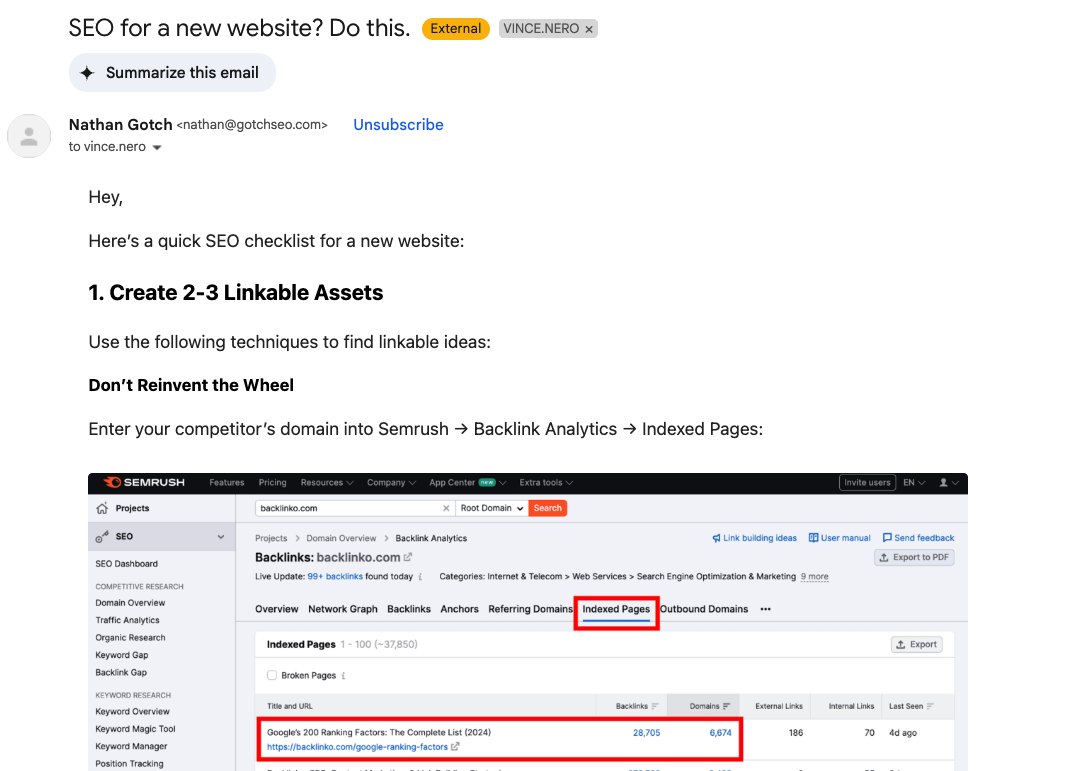Viewport: 1075px width, 771px height.
Task: Expand recipient details arrow next to vince.nero
Action: (x=156, y=147)
